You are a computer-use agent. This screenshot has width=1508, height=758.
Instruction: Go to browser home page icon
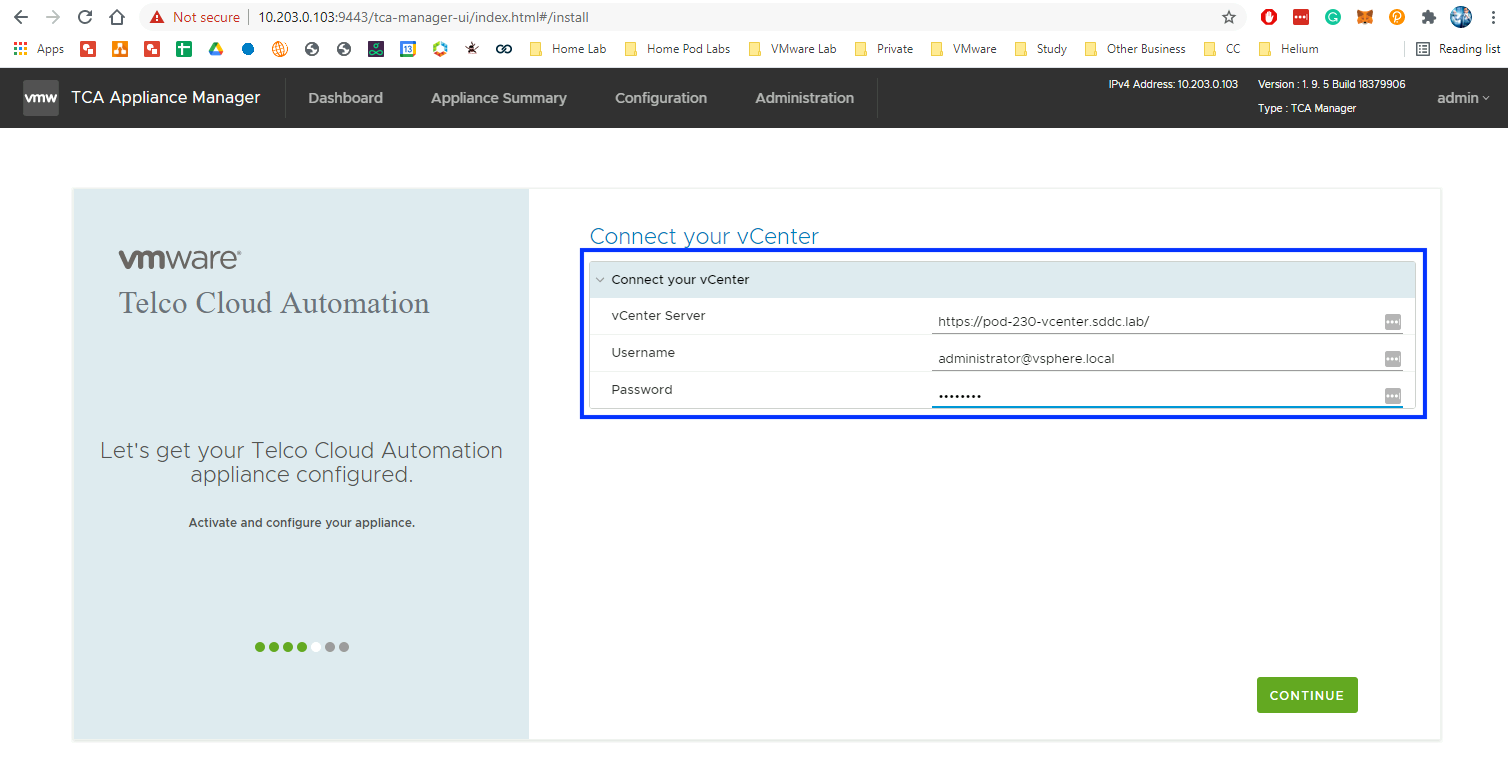click(x=117, y=17)
